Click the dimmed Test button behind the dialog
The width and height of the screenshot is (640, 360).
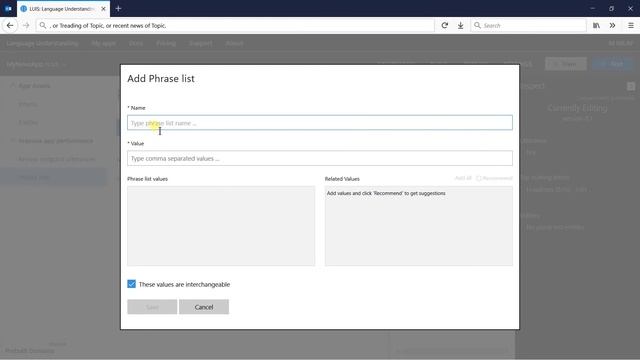pyautogui.click(x=613, y=64)
